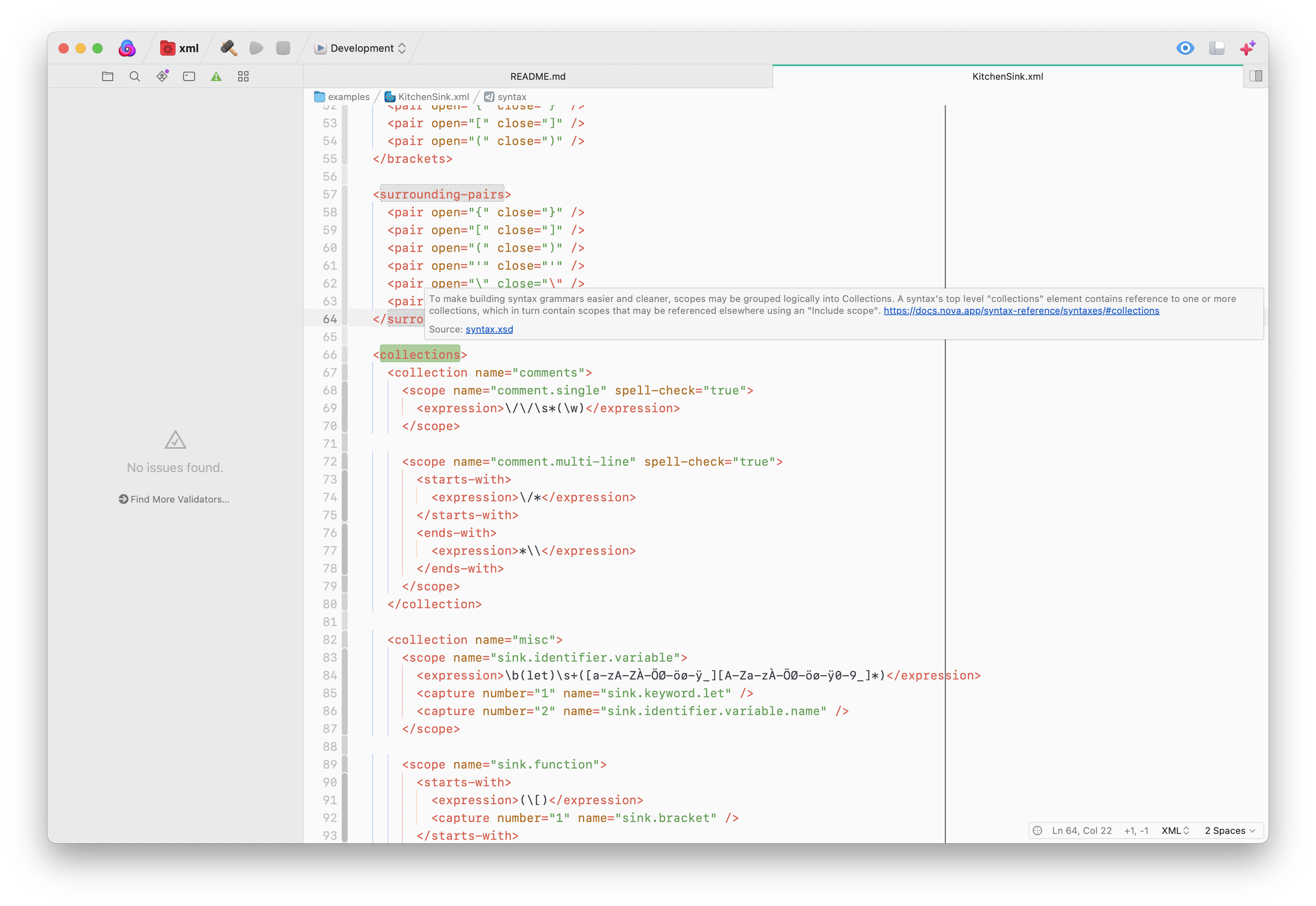This screenshot has width=1316, height=906.
Task: Open the sidebar grid of all panes
Action: [243, 77]
